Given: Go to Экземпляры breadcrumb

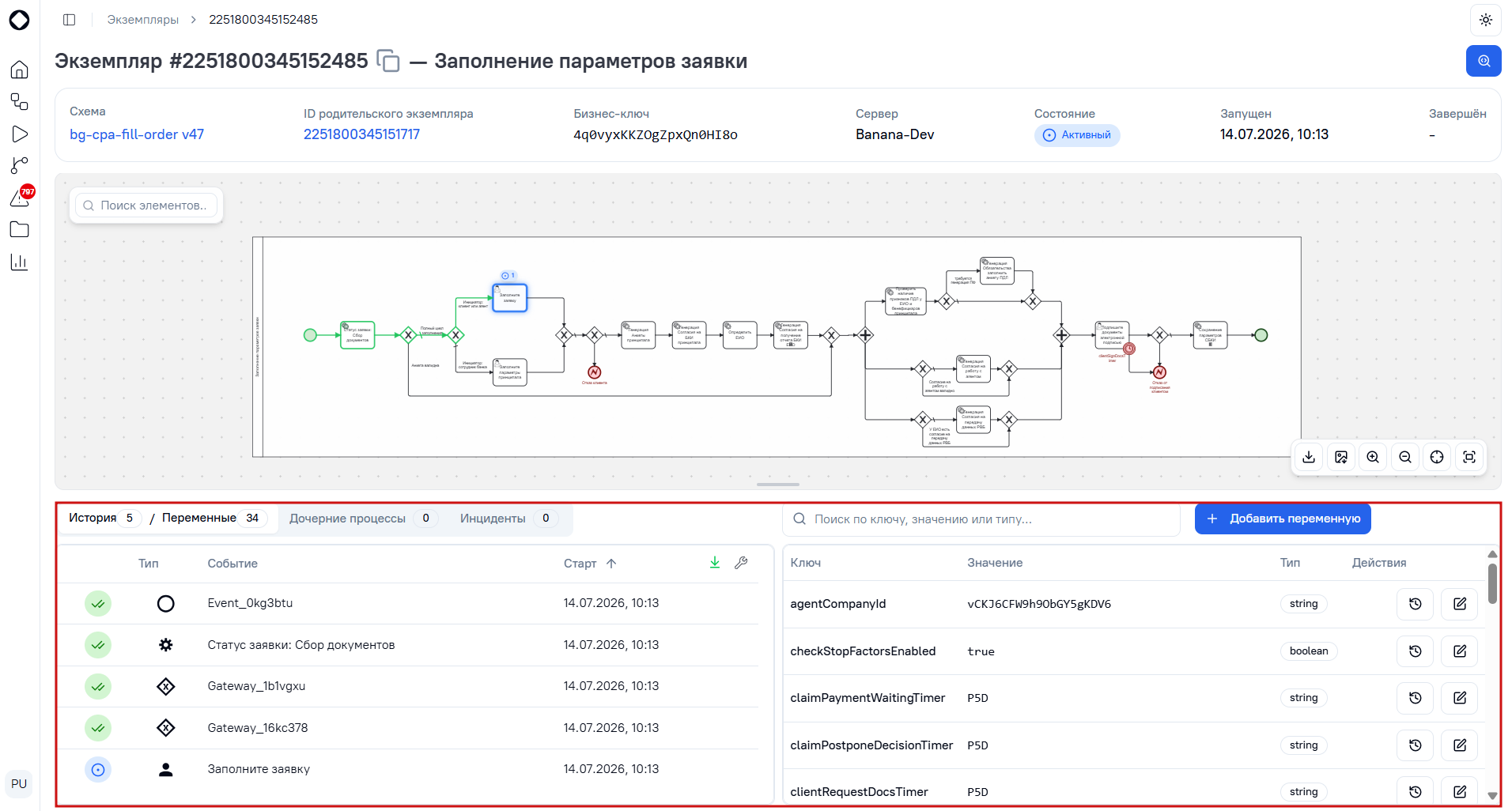Looking at the screenshot, I should tap(143, 20).
